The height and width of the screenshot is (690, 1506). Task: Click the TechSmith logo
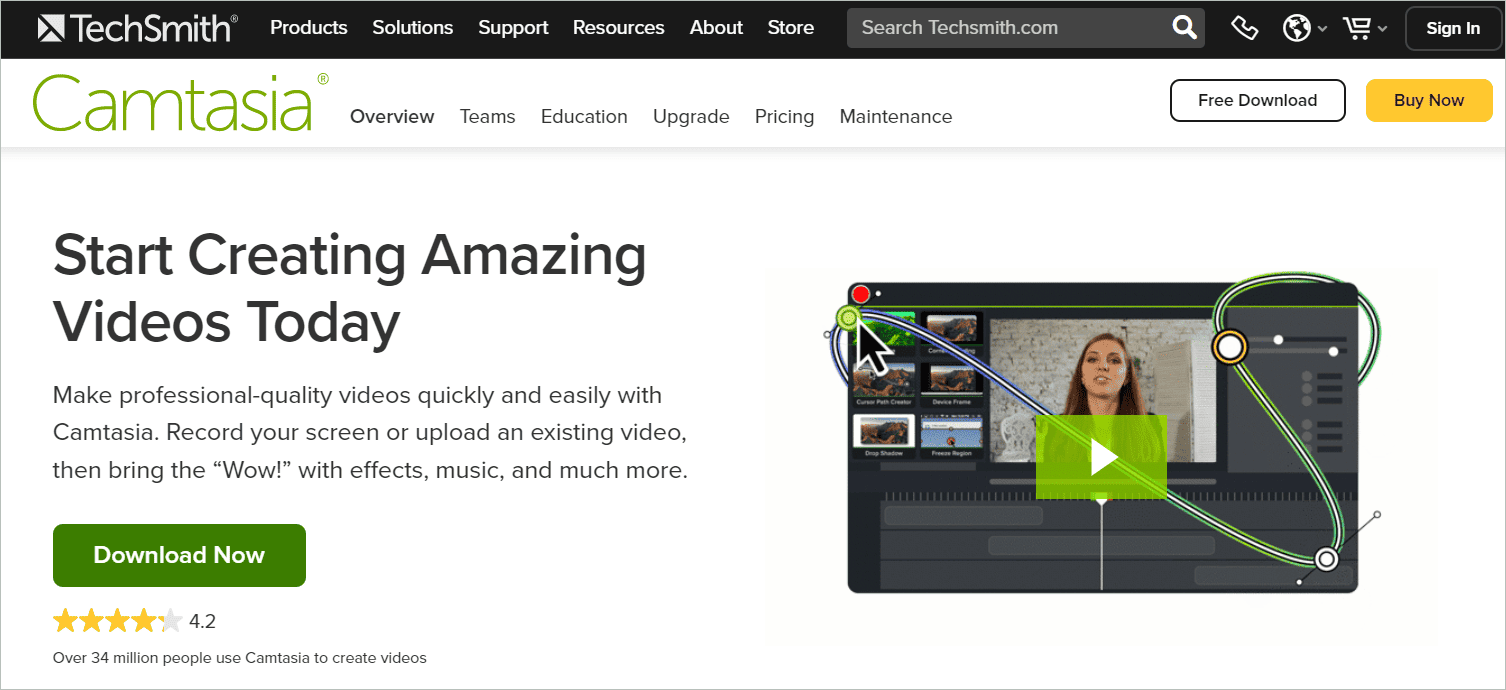click(x=136, y=28)
